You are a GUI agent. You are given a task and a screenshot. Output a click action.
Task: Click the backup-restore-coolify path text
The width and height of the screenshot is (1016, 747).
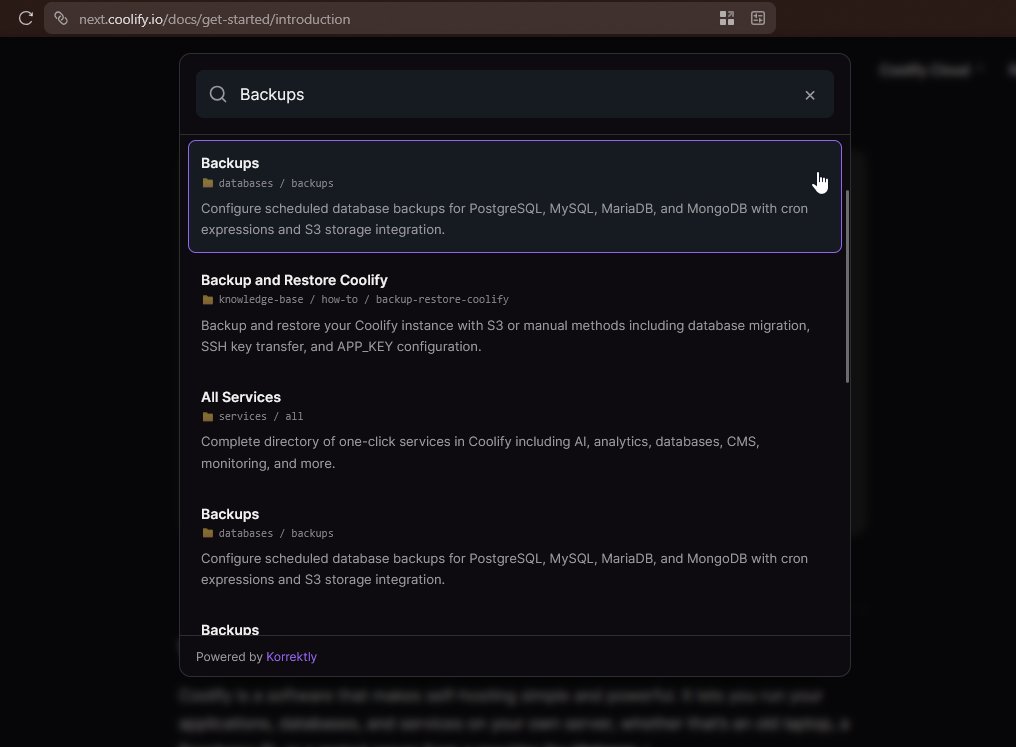point(442,299)
